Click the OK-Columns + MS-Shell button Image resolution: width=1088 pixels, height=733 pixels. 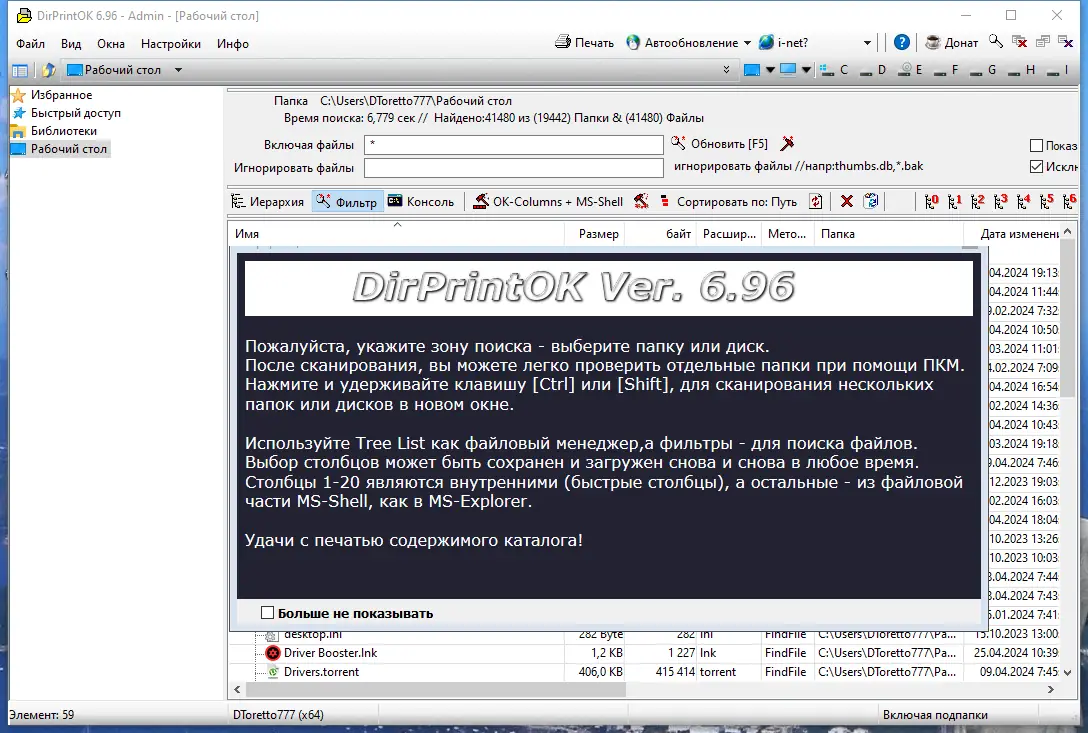548,202
